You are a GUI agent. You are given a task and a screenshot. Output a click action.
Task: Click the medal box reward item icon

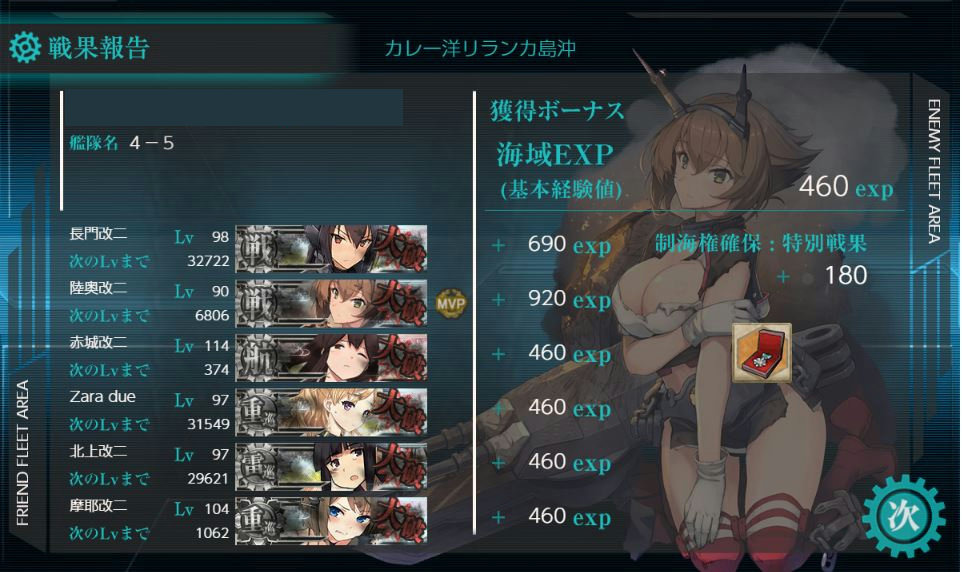[762, 353]
